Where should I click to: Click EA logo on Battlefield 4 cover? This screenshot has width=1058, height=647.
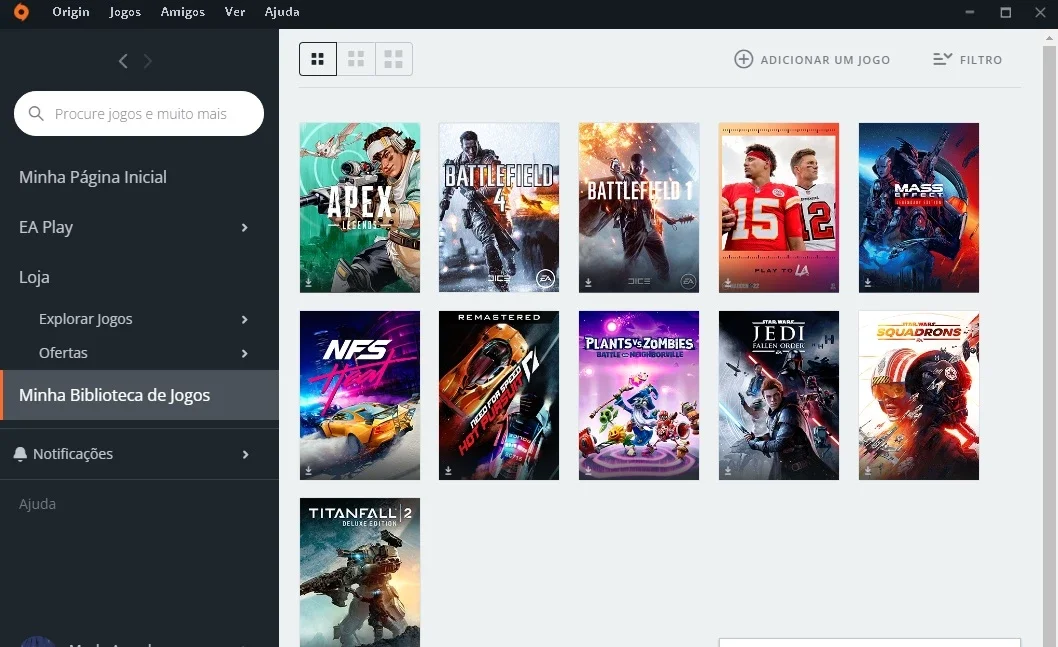tap(545, 278)
